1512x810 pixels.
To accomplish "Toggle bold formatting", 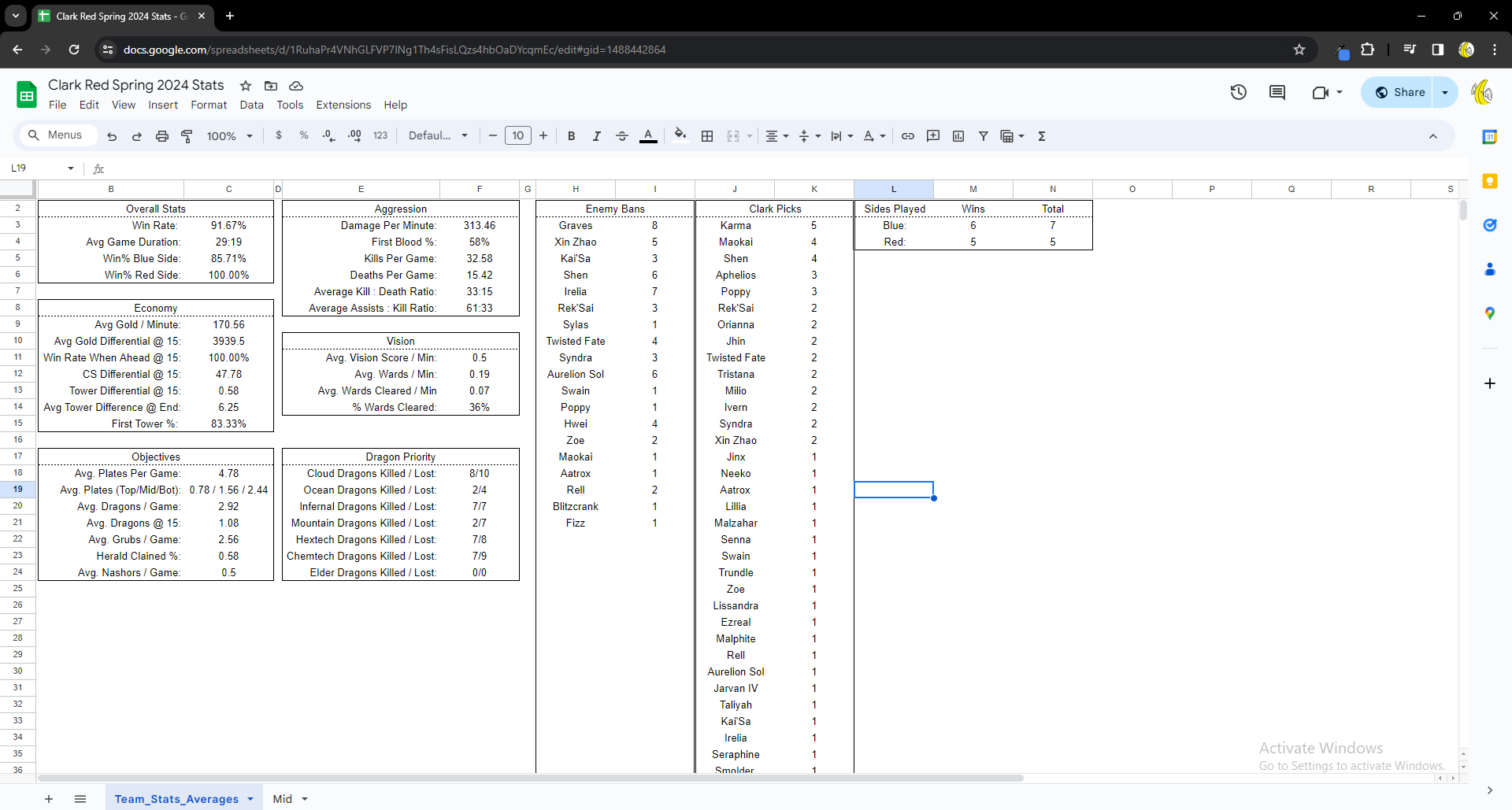I will (572, 136).
